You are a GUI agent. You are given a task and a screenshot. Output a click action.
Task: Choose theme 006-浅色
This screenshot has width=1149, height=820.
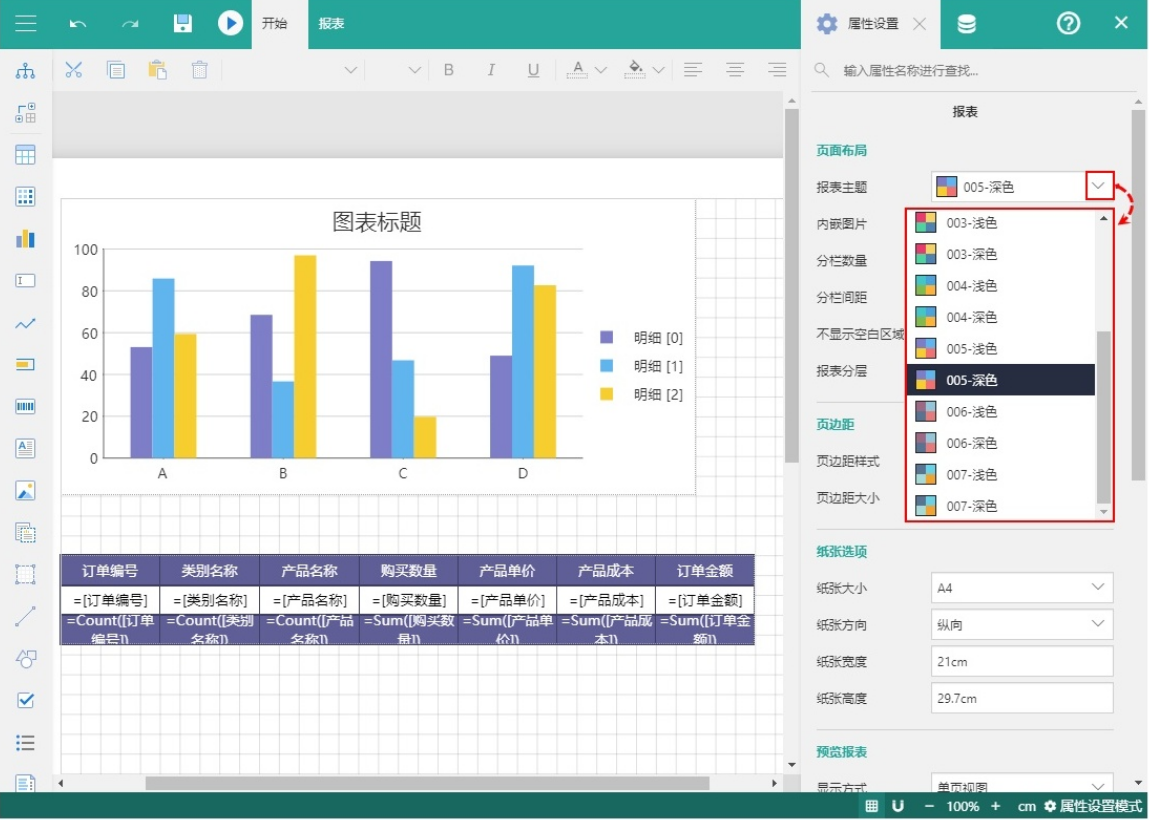[1001, 412]
